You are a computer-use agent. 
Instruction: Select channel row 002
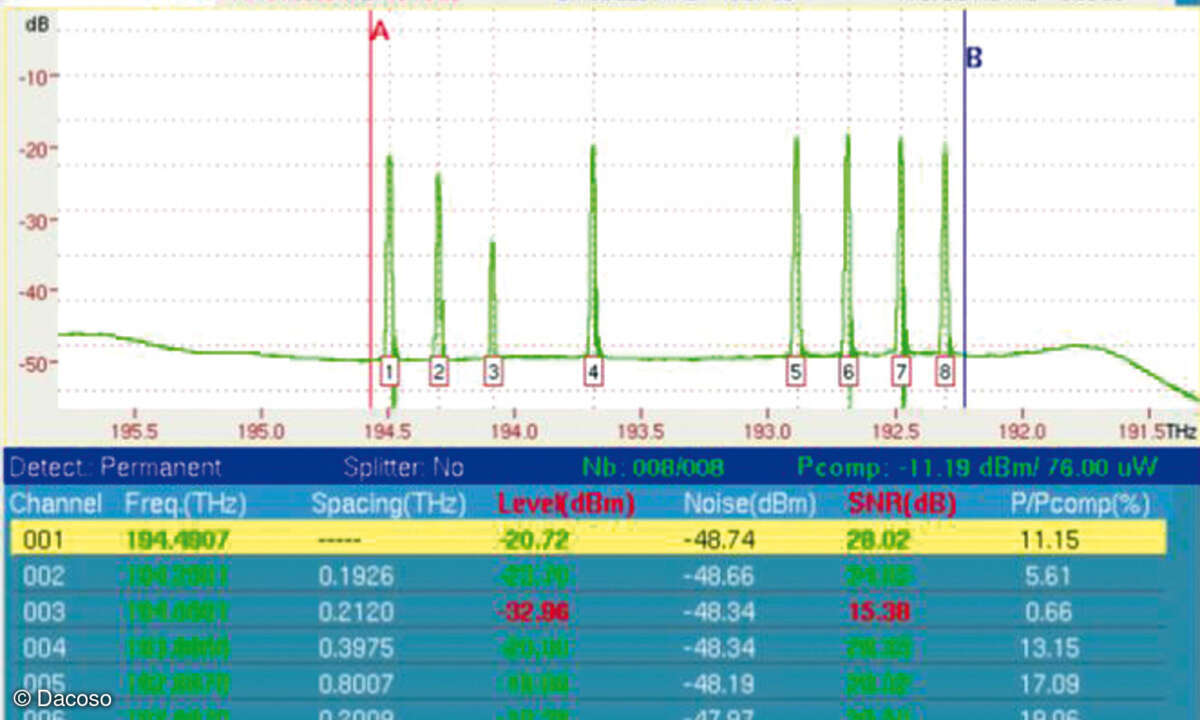587,576
